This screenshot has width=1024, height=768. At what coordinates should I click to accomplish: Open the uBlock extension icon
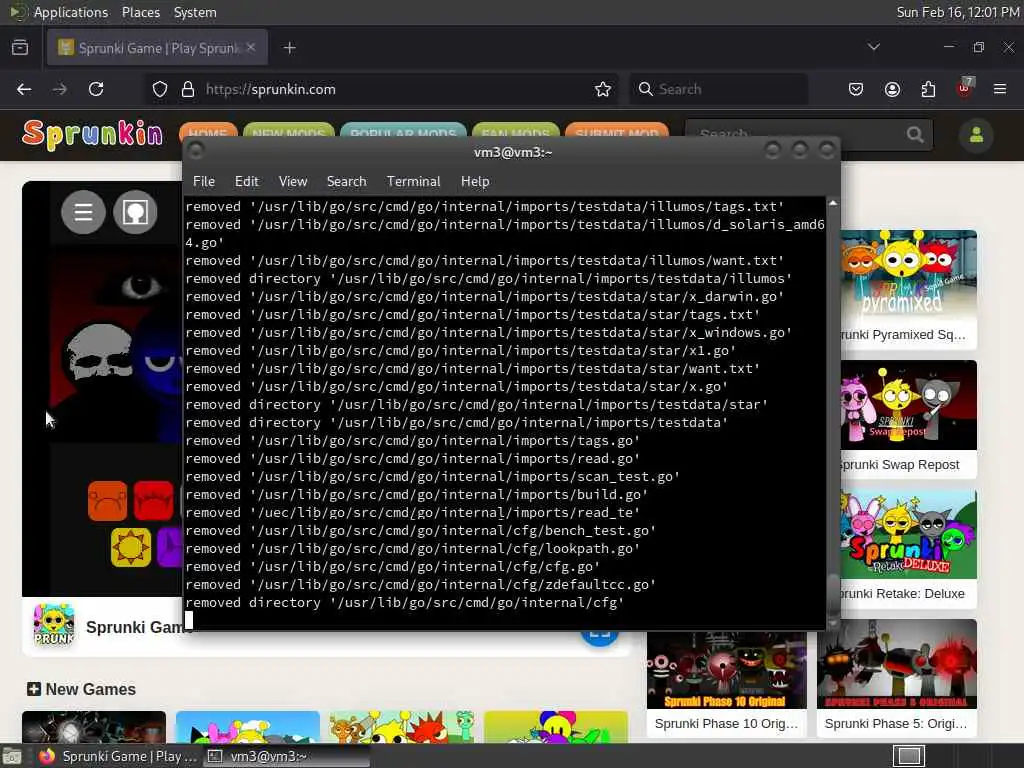(965, 88)
